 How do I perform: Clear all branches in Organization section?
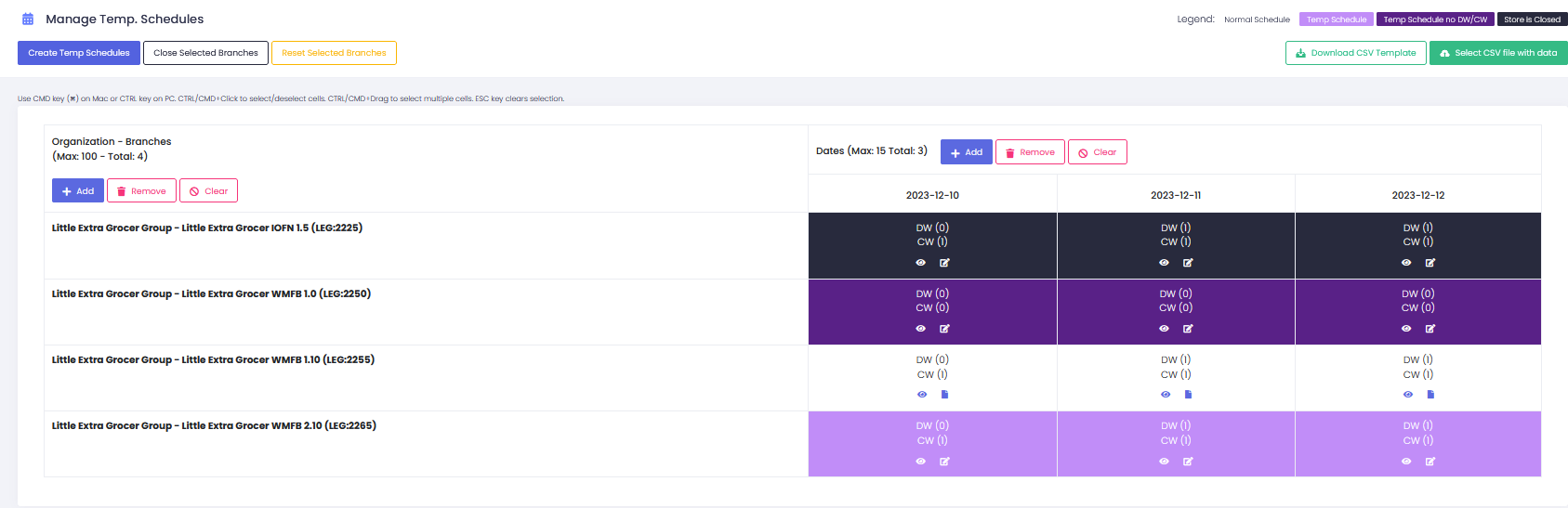click(x=208, y=191)
